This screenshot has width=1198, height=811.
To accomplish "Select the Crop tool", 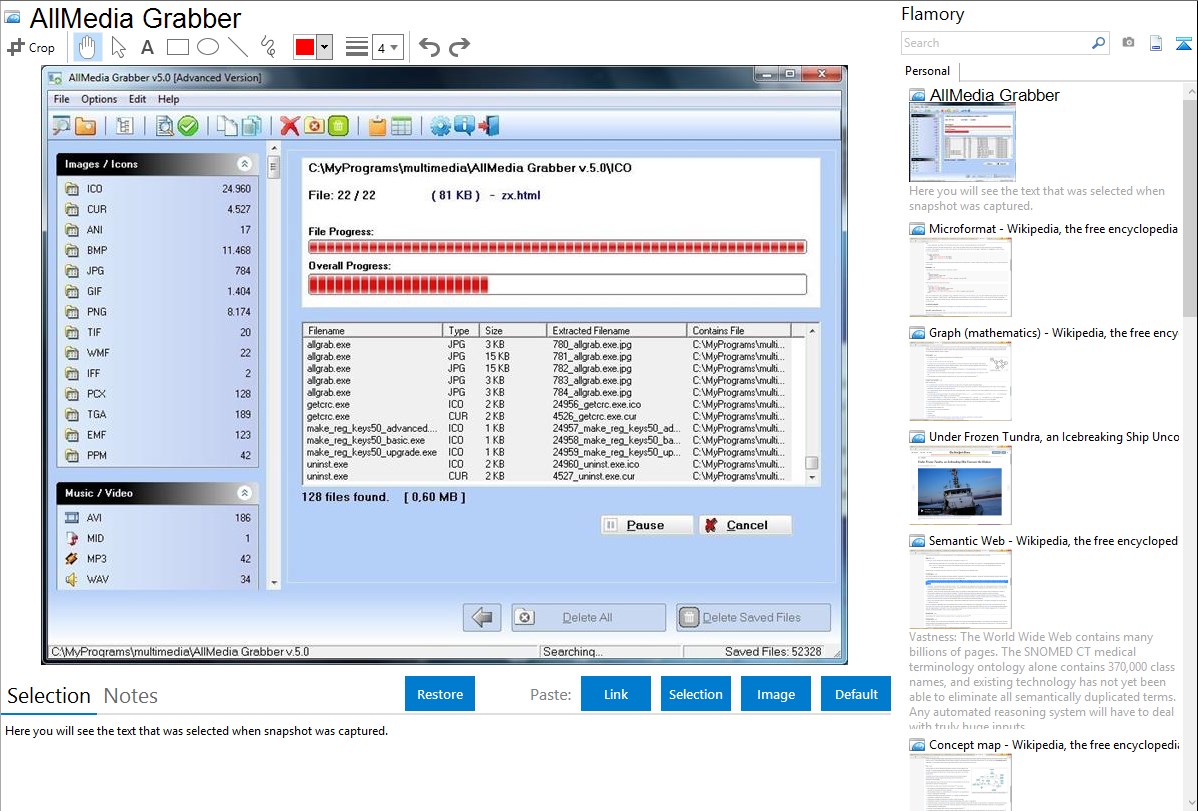I will tap(31, 47).
